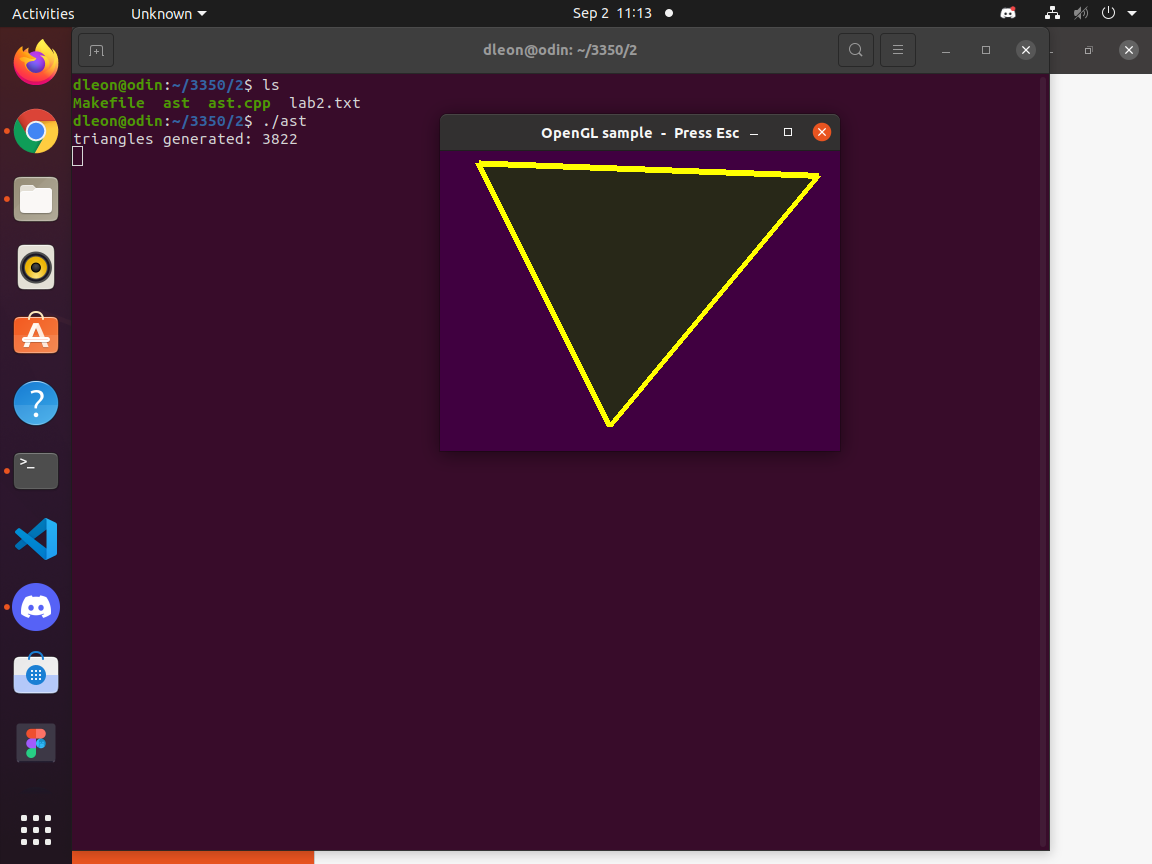1152x864 pixels.
Task: Open Discord from the dock
Action: [36, 607]
